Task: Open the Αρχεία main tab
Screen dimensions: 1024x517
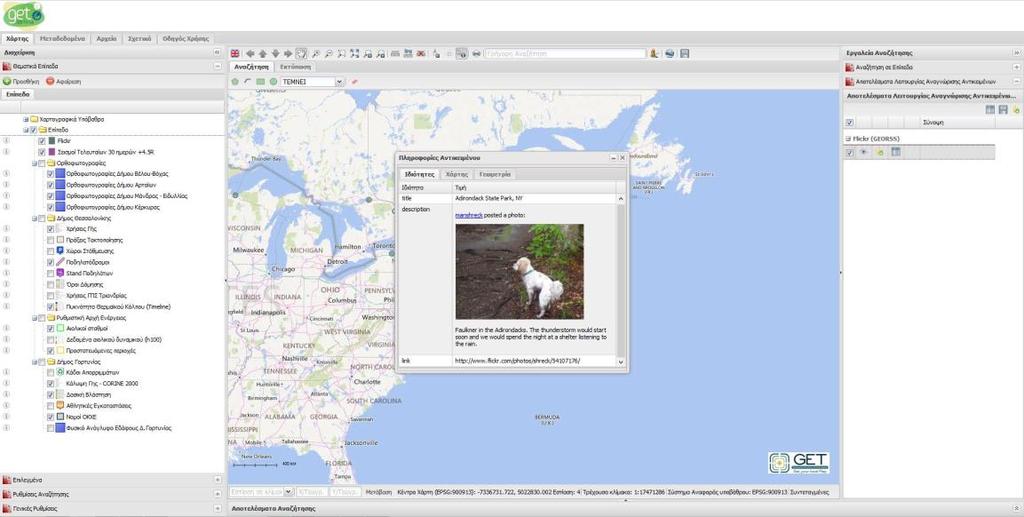Action: (106, 39)
